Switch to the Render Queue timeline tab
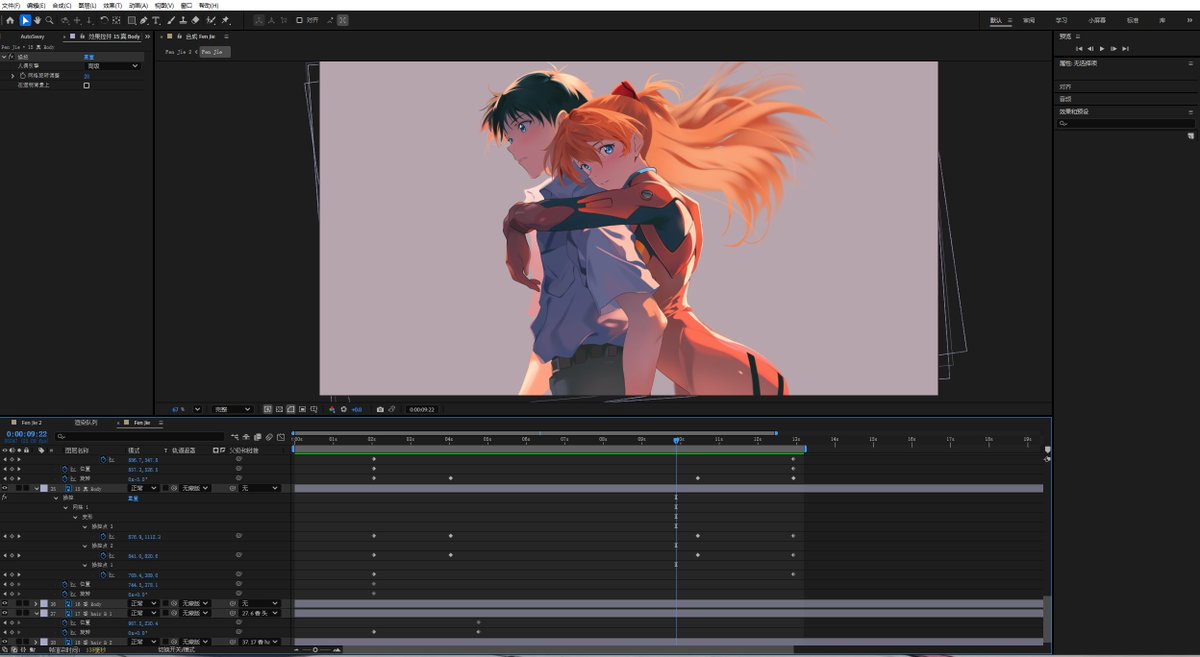Screen dimensions: 1200x657 click(x=87, y=423)
